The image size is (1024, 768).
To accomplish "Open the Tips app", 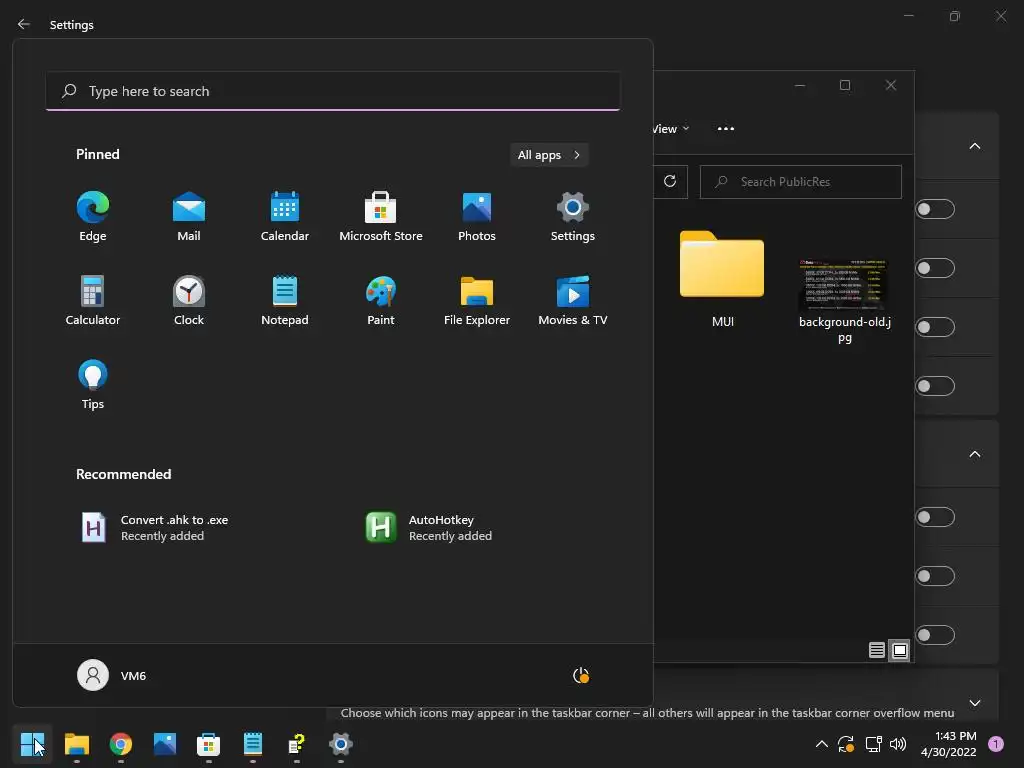I will coord(93,385).
